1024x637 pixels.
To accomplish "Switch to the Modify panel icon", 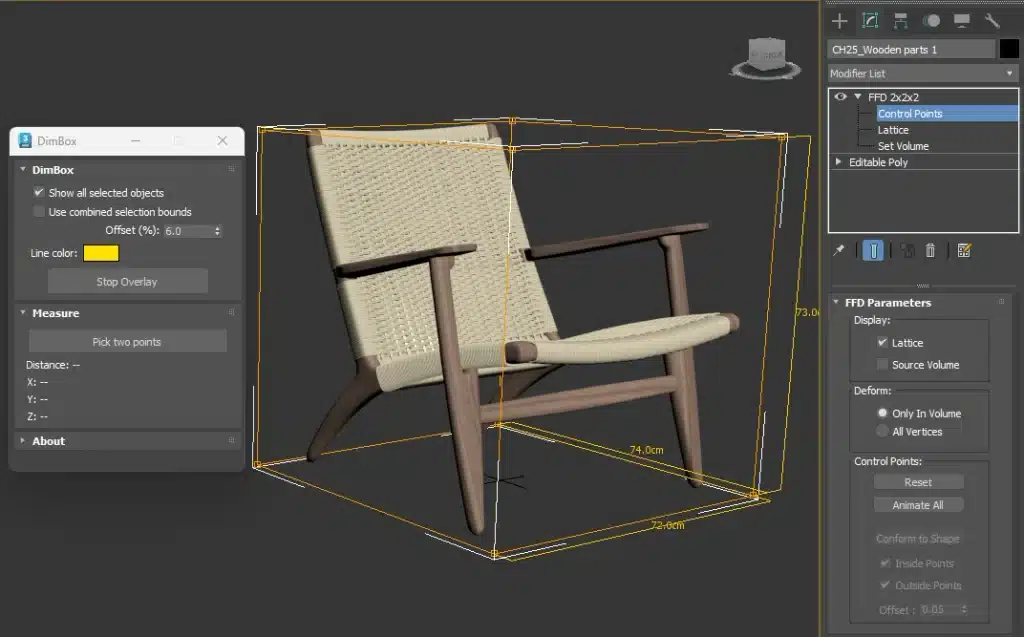I will [x=870, y=21].
